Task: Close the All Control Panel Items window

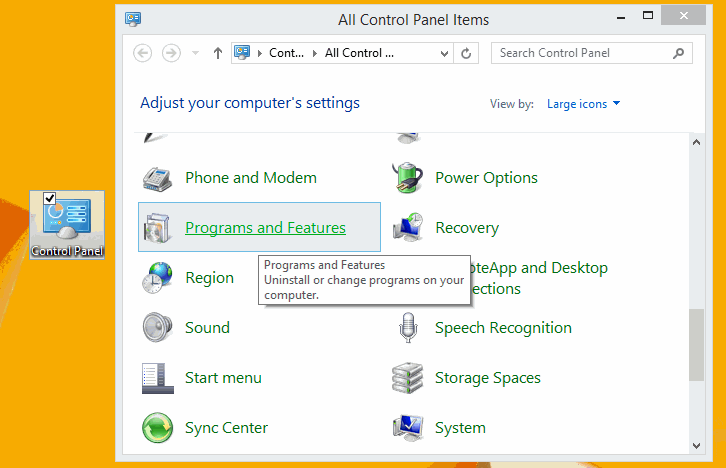Action: pos(683,16)
